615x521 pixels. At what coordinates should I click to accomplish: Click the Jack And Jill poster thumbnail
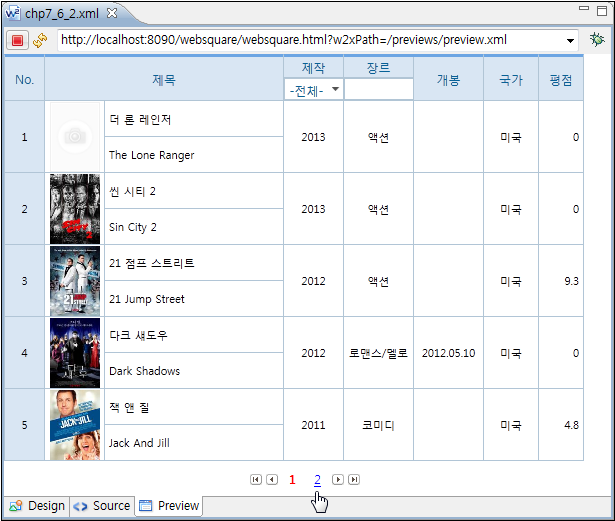pos(75,425)
